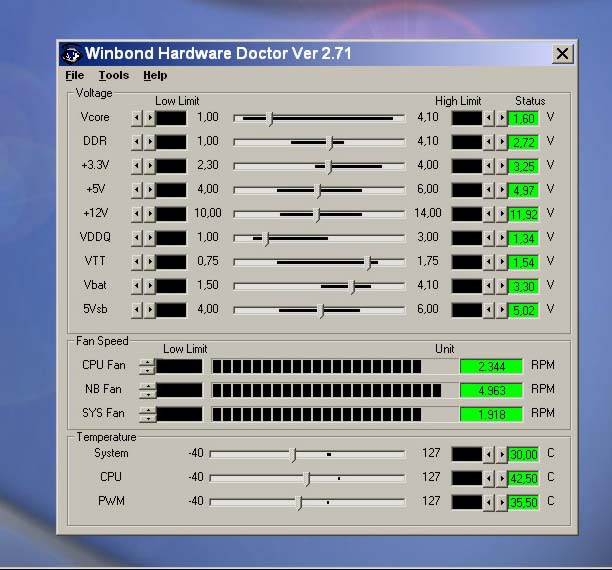Increase VTT low limit with right arrow
This screenshot has width=612, height=570.
coord(150,262)
